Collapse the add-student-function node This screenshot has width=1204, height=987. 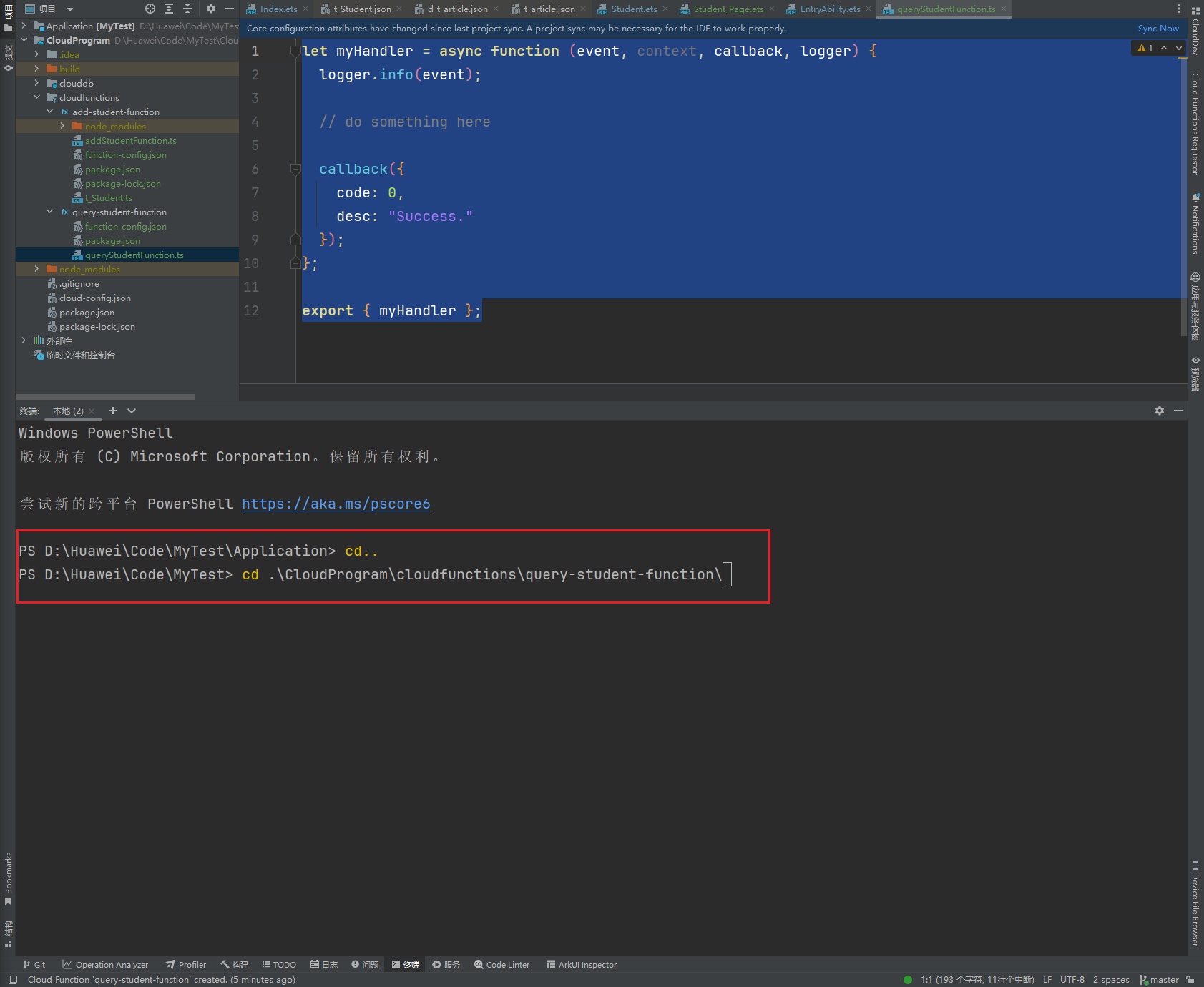(x=49, y=112)
